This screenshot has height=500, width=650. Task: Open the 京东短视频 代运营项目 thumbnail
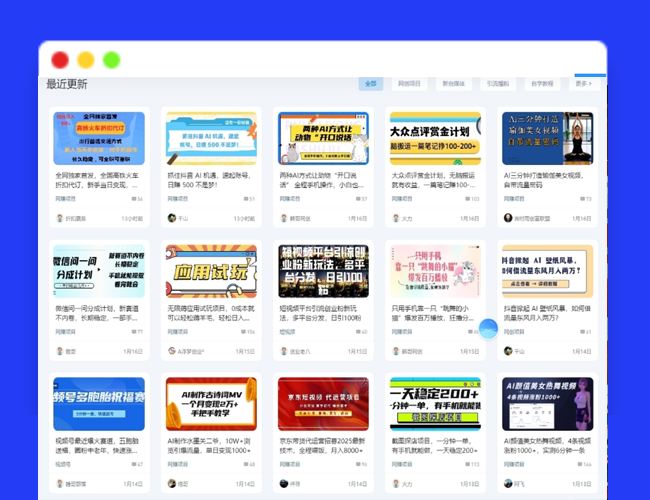pyautogui.click(x=323, y=404)
